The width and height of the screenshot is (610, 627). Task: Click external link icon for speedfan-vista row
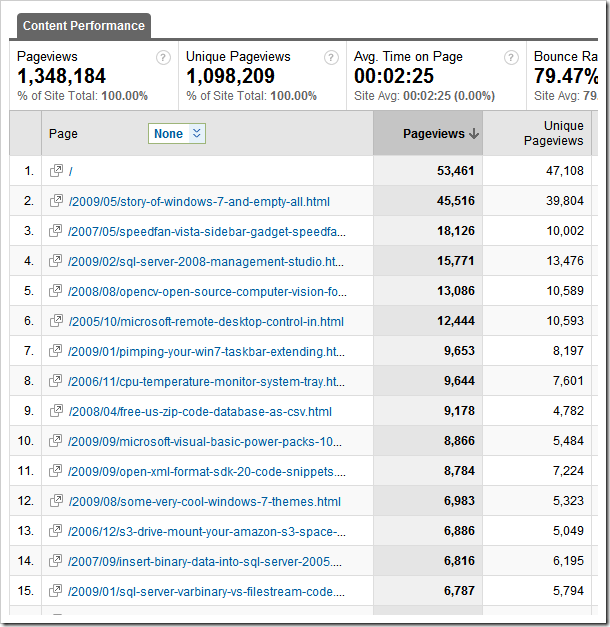pos(57,231)
